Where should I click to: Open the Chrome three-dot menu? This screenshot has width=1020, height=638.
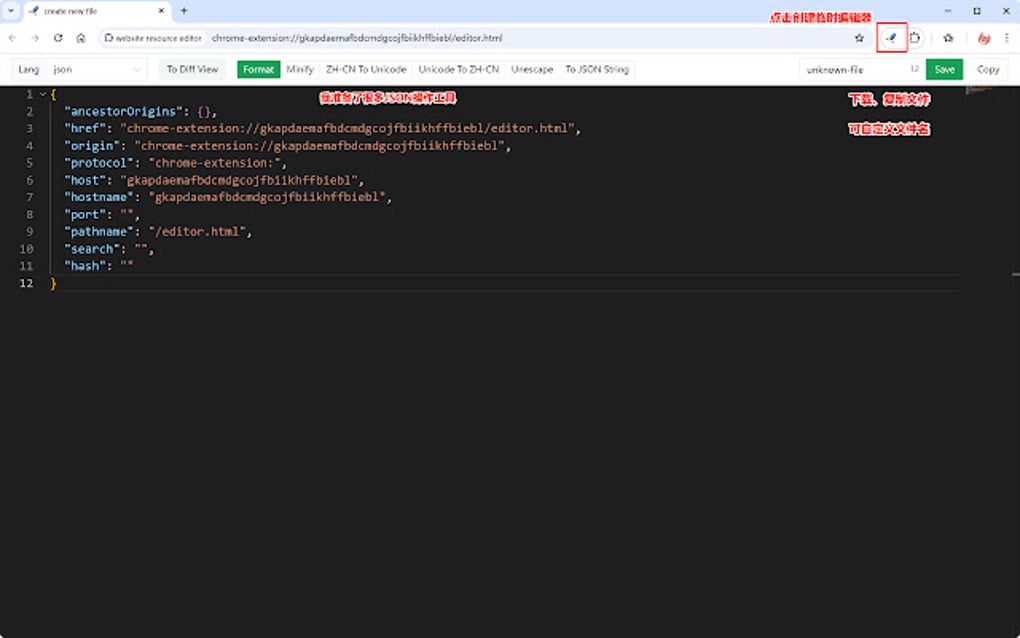pos(1007,37)
